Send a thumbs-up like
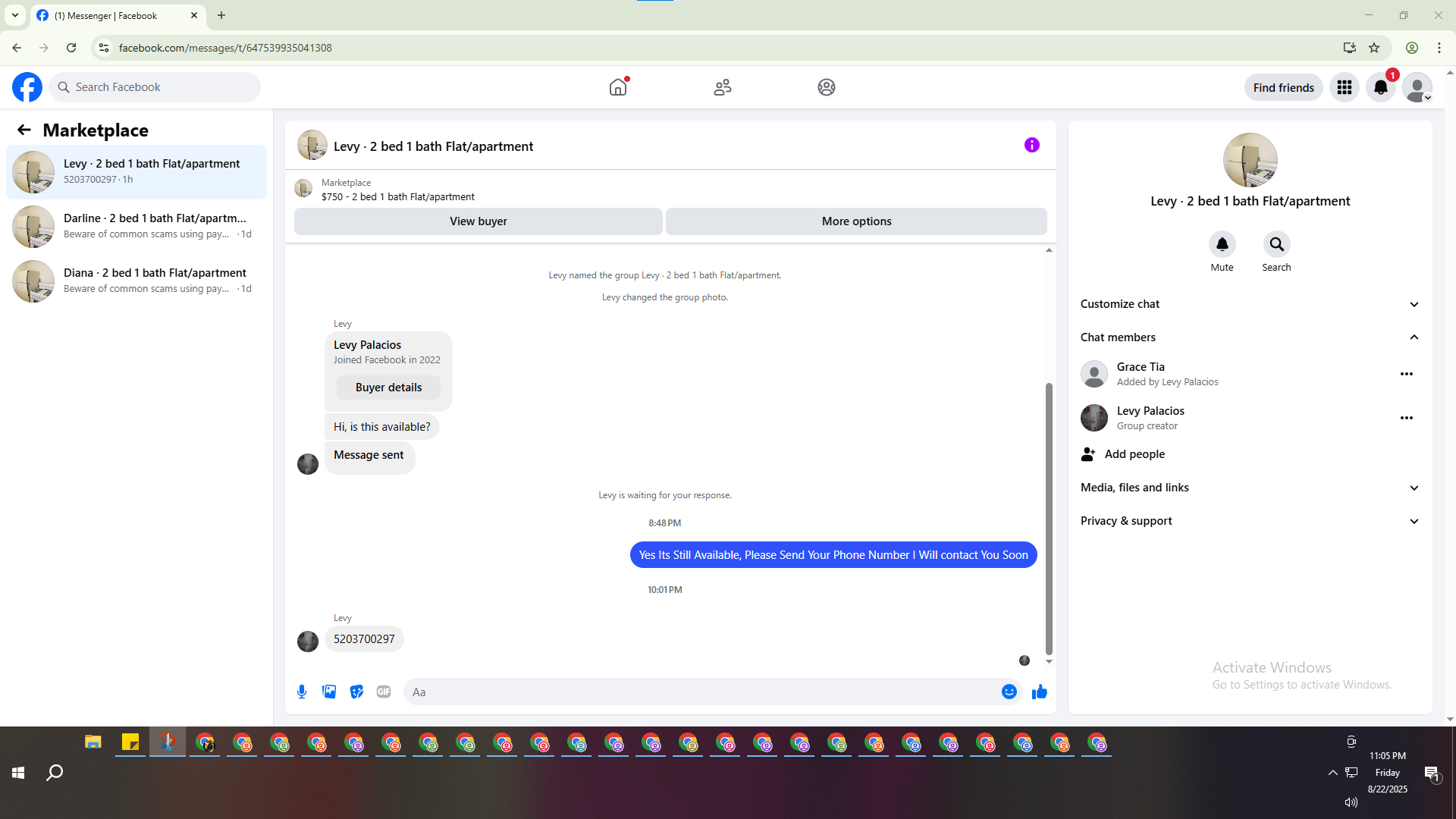This screenshot has height=819, width=1456. click(x=1040, y=692)
